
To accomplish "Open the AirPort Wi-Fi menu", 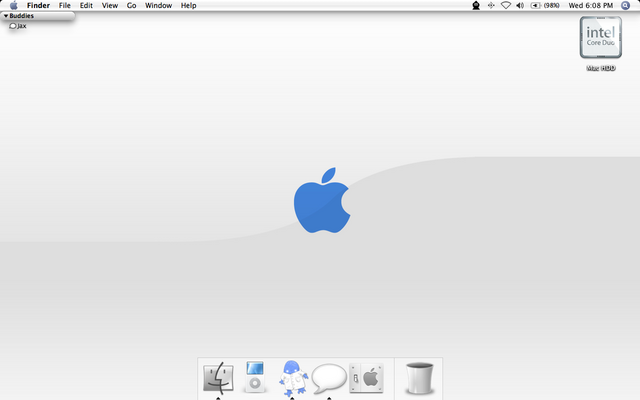I will coord(506,5).
